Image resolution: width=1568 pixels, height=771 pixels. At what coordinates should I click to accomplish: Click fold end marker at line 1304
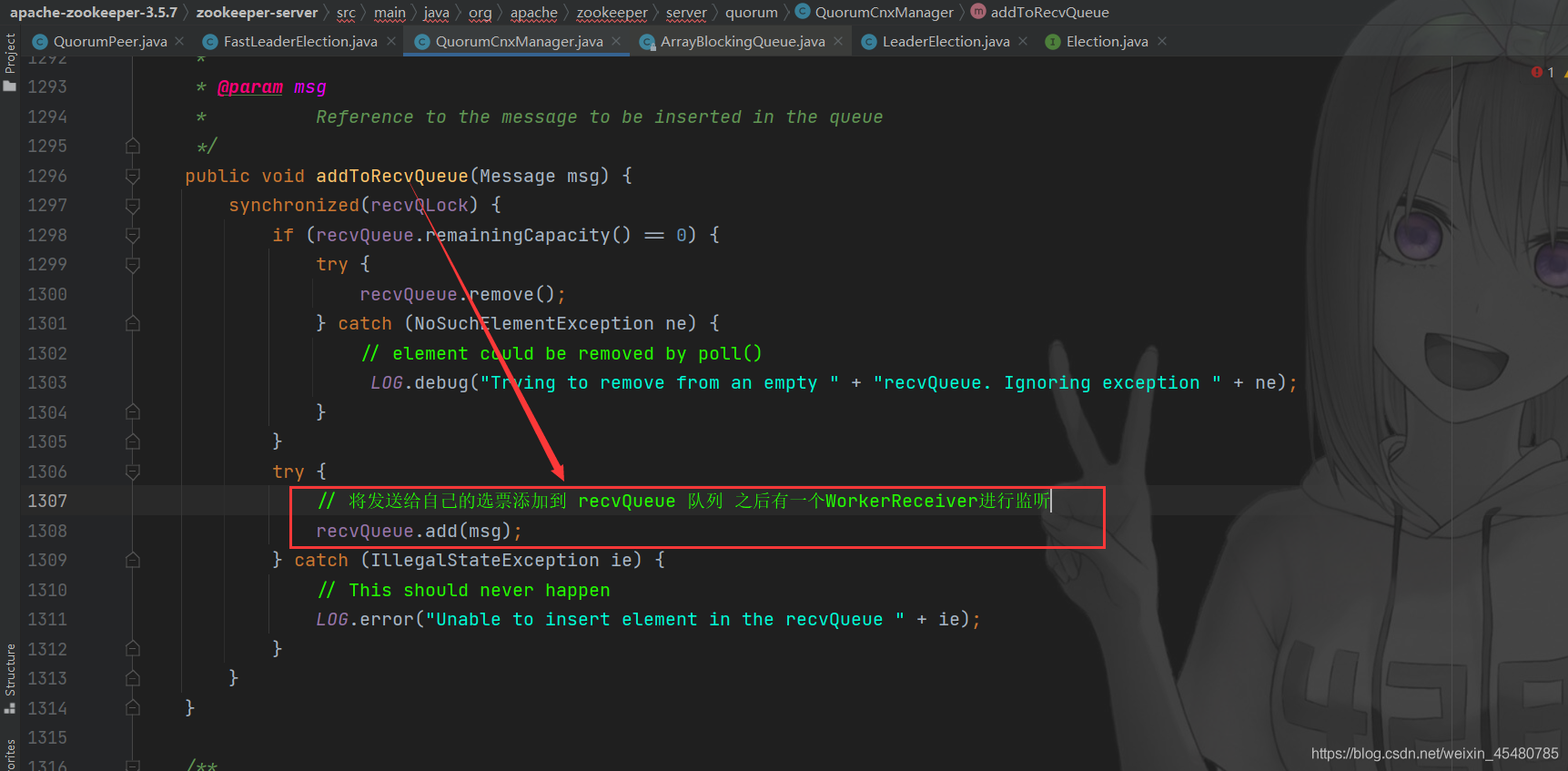click(133, 412)
